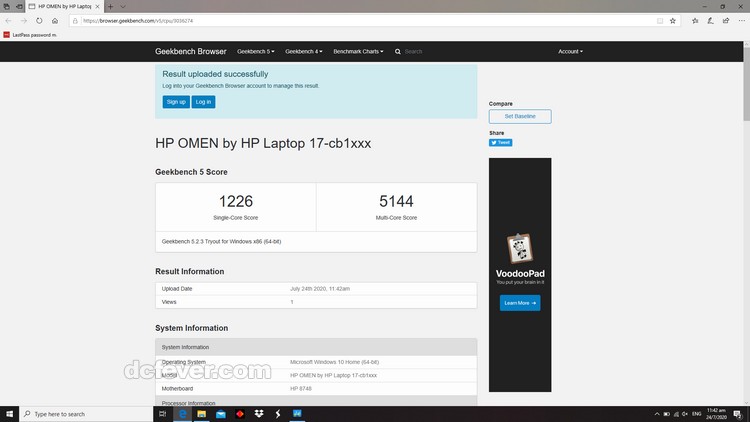The image size is (750, 422).
Task: Open the Action Center notifications icon
Action: (738, 414)
